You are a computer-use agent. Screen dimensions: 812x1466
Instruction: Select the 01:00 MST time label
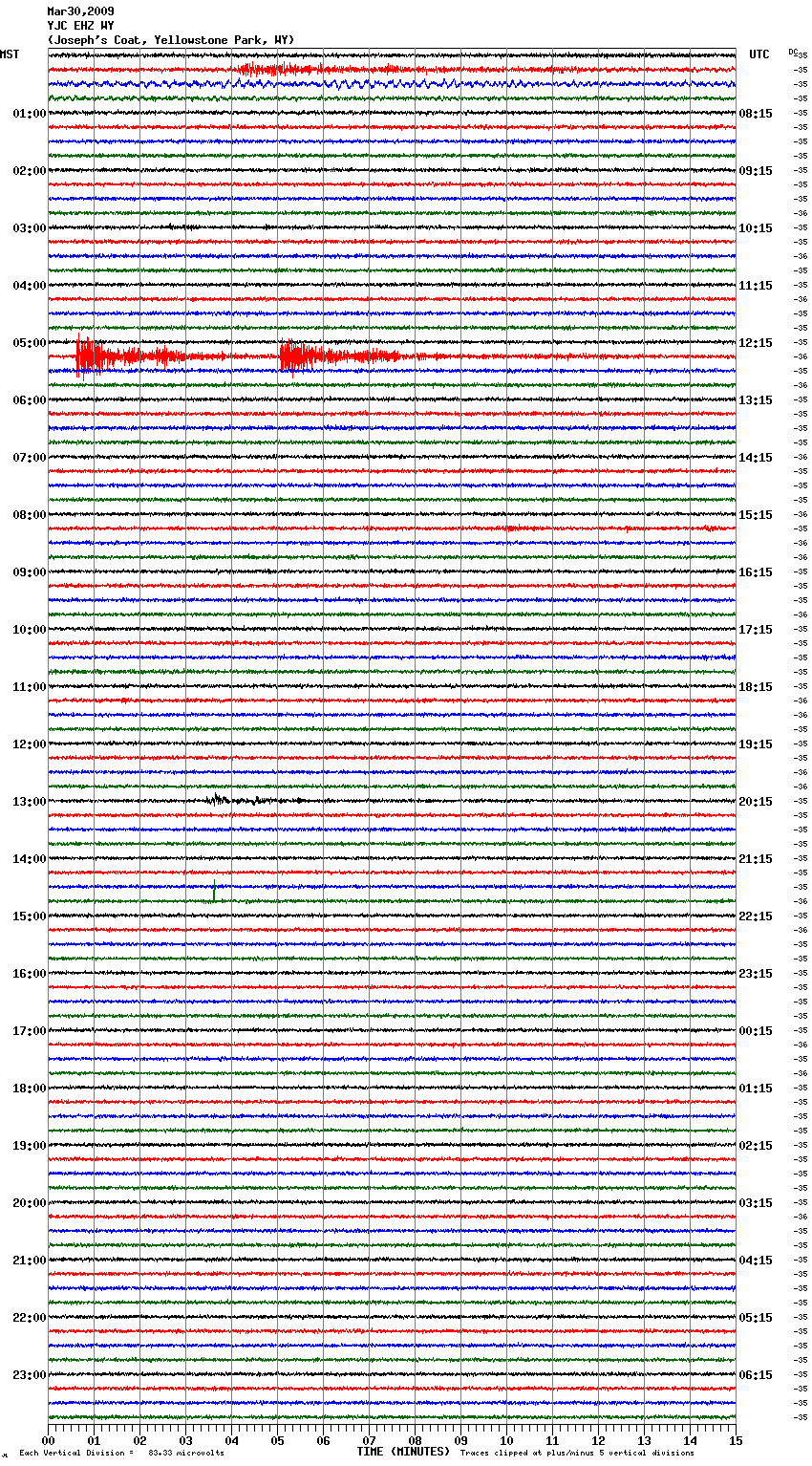pos(30,114)
